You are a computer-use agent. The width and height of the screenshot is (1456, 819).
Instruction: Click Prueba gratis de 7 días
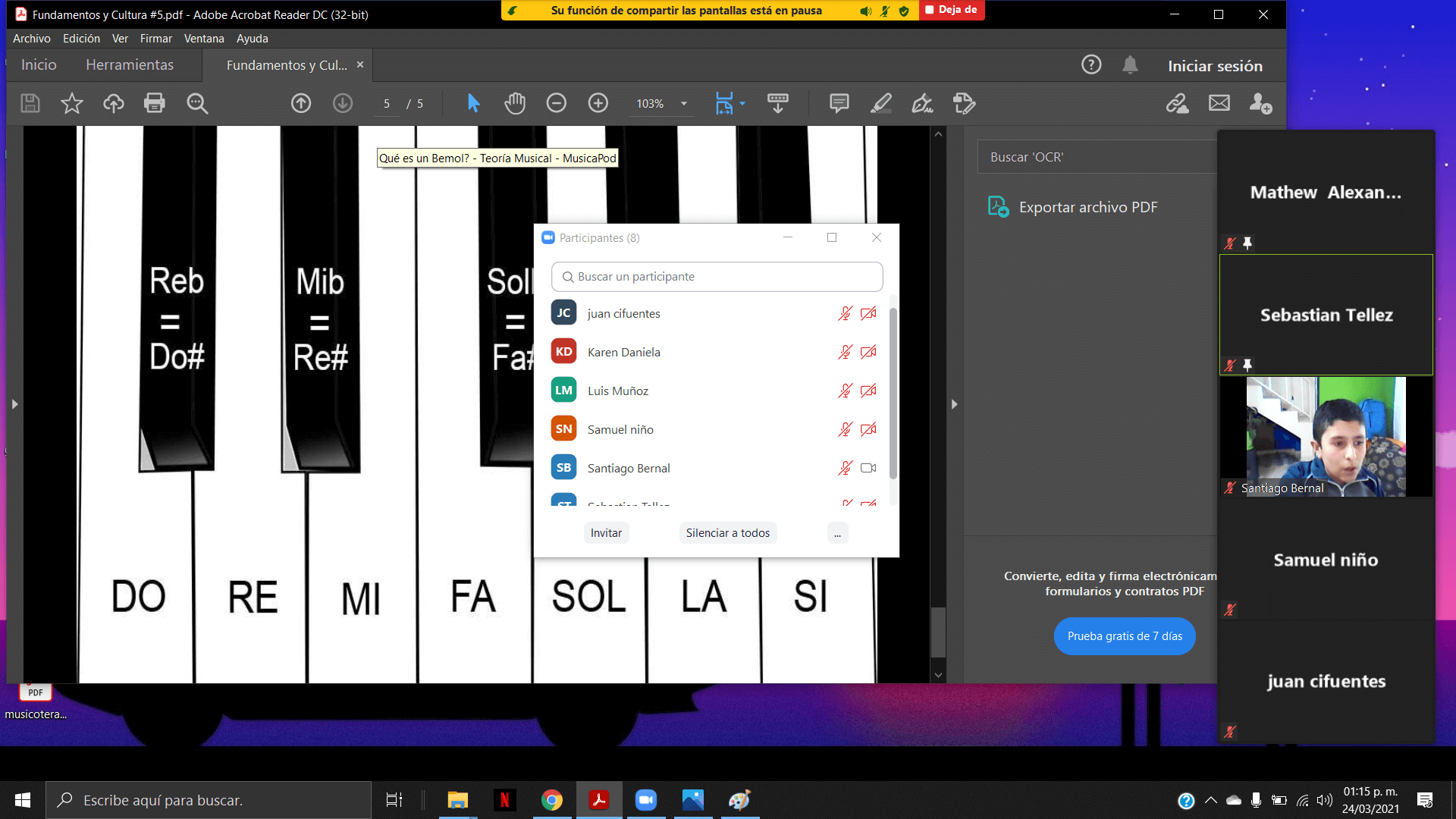point(1125,636)
